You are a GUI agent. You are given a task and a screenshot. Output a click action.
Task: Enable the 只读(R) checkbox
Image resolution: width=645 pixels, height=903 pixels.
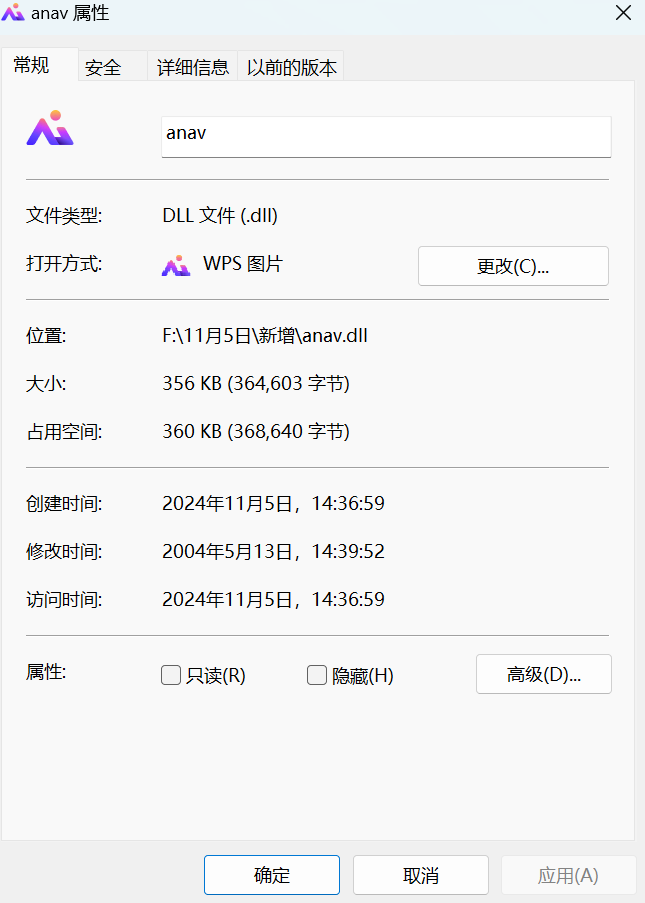170,675
